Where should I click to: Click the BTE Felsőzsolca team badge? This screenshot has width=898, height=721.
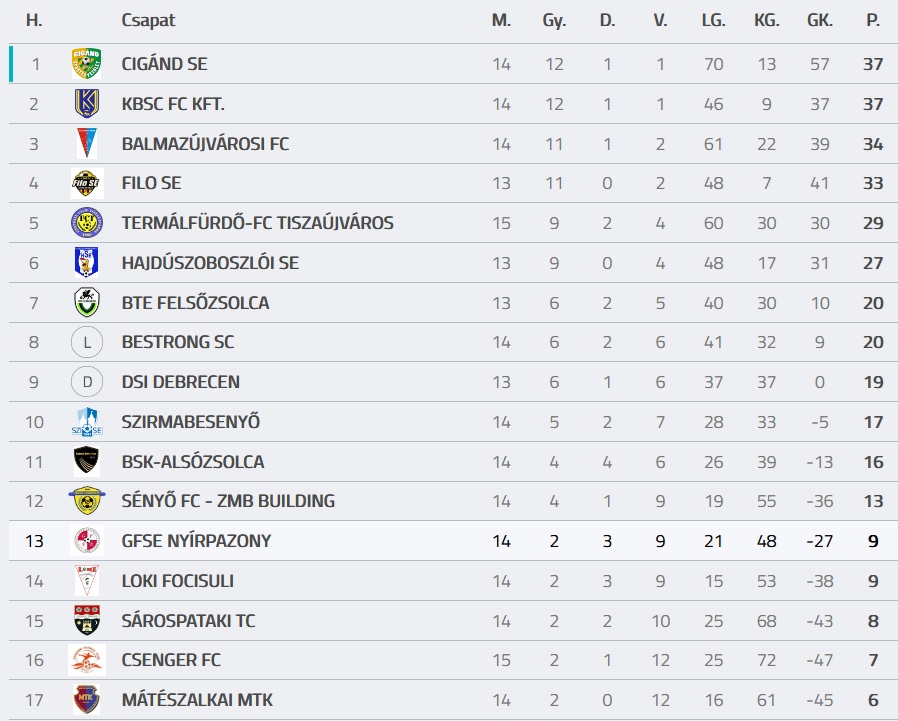[87, 302]
